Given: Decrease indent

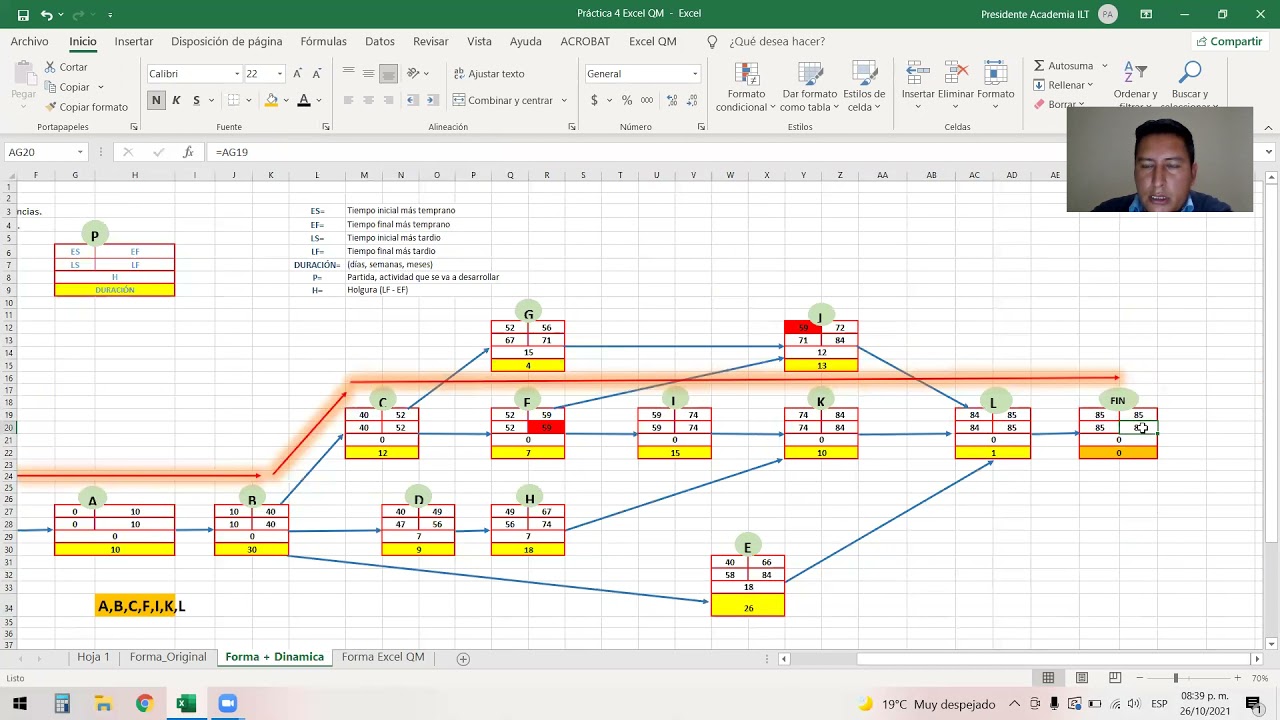Looking at the screenshot, I should [x=413, y=100].
